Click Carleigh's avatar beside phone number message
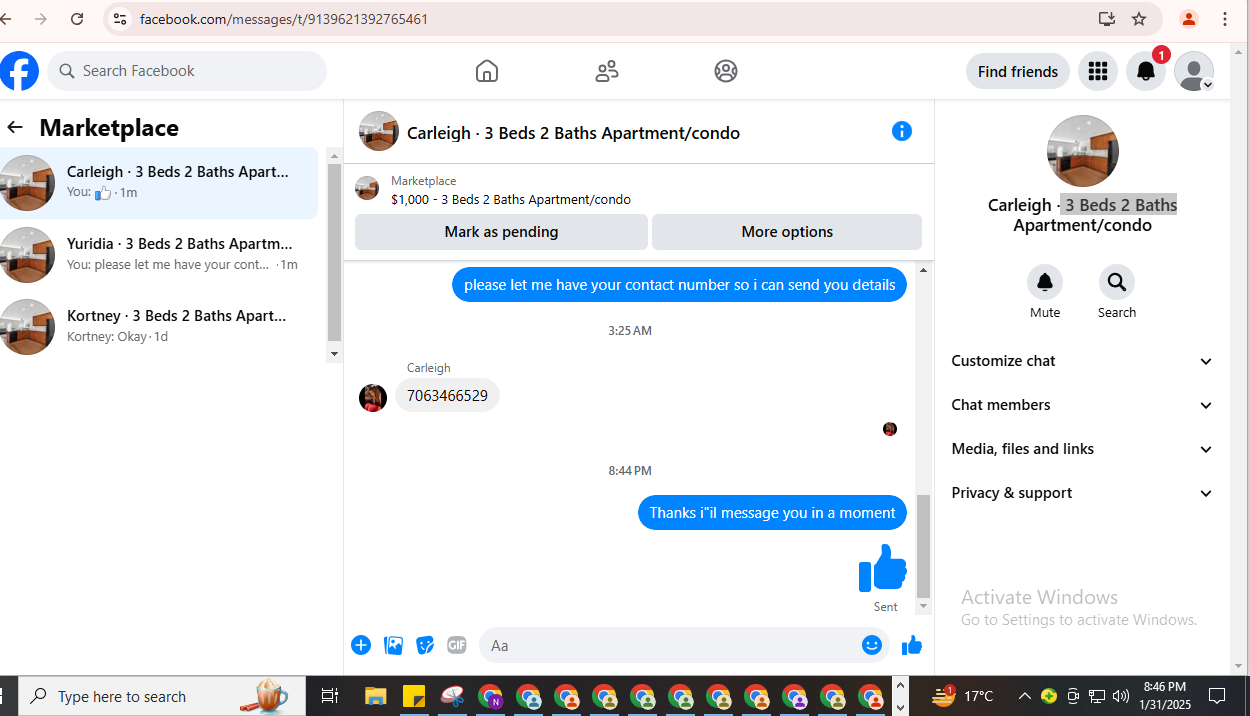1250x716 pixels. (373, 397)
